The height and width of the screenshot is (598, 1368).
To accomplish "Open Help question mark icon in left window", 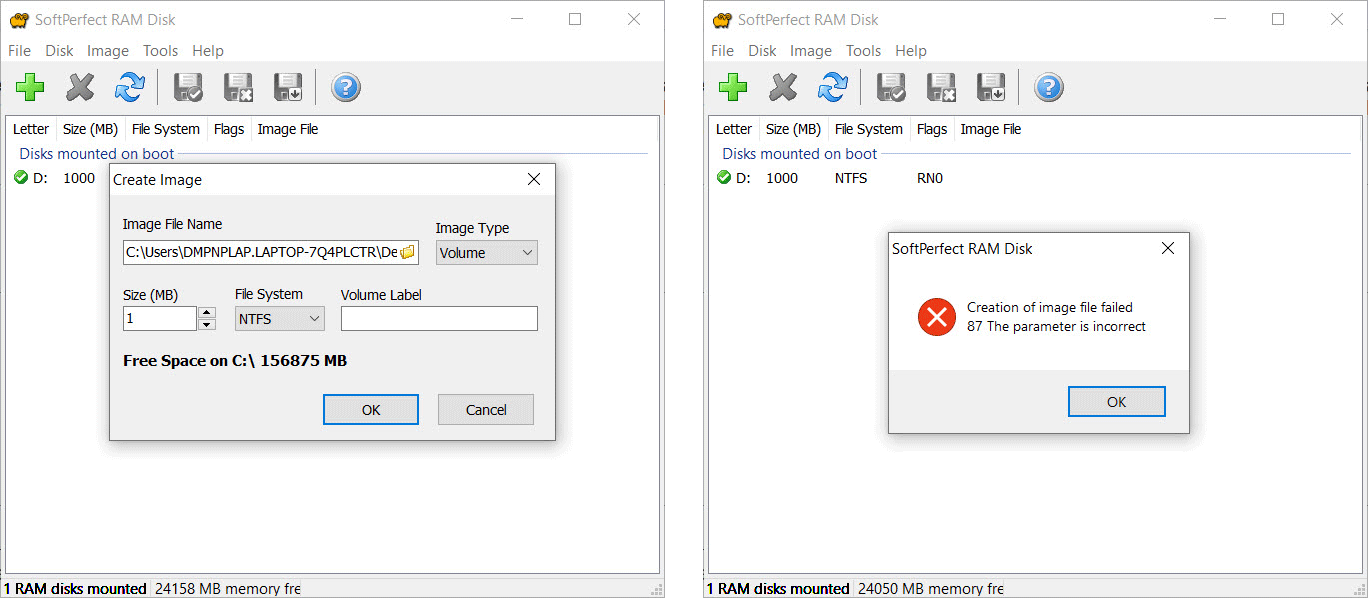I will click(x=345, y=88).
